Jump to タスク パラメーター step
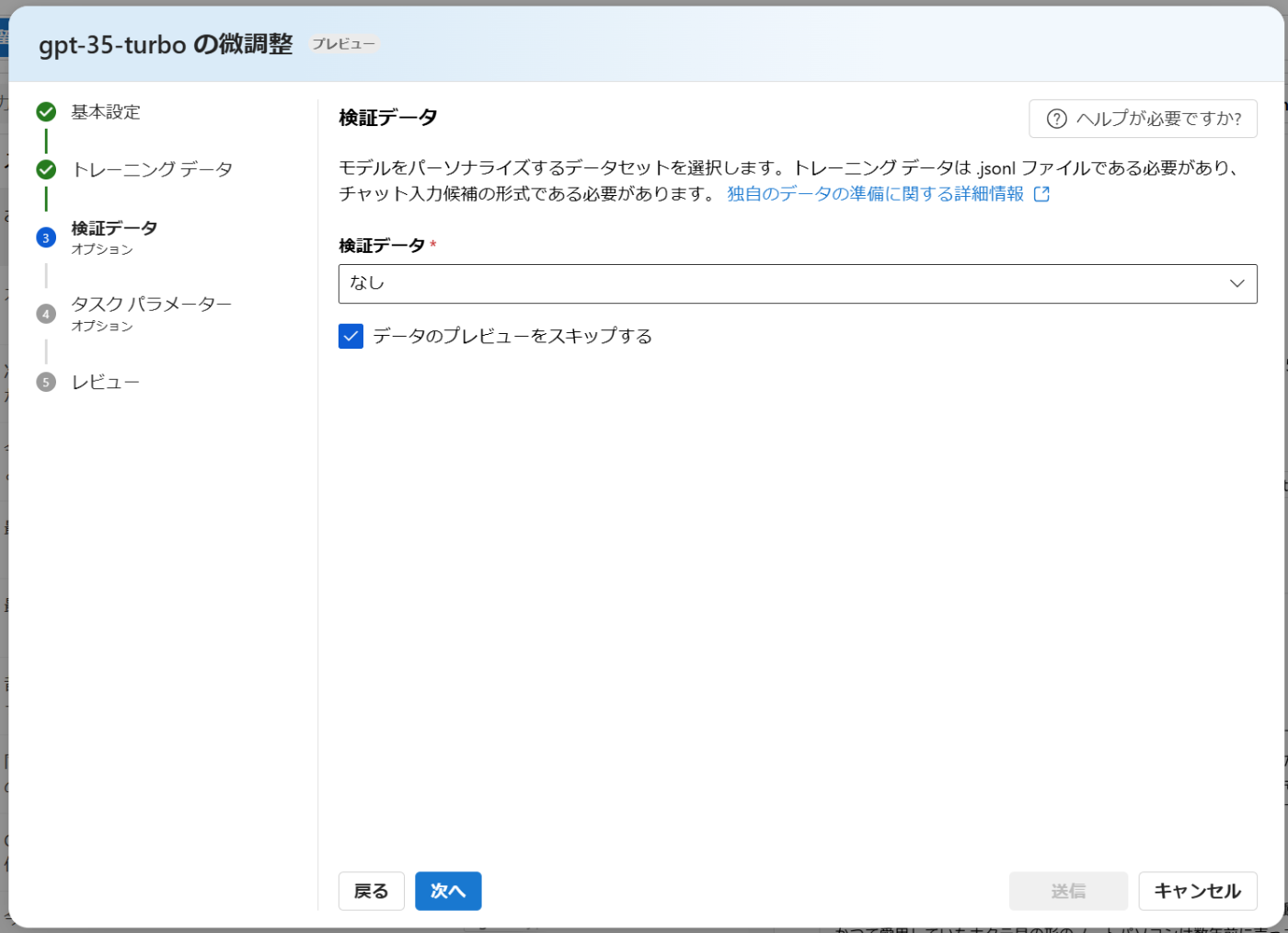1288x933 pixels. (x=152, y=305)
